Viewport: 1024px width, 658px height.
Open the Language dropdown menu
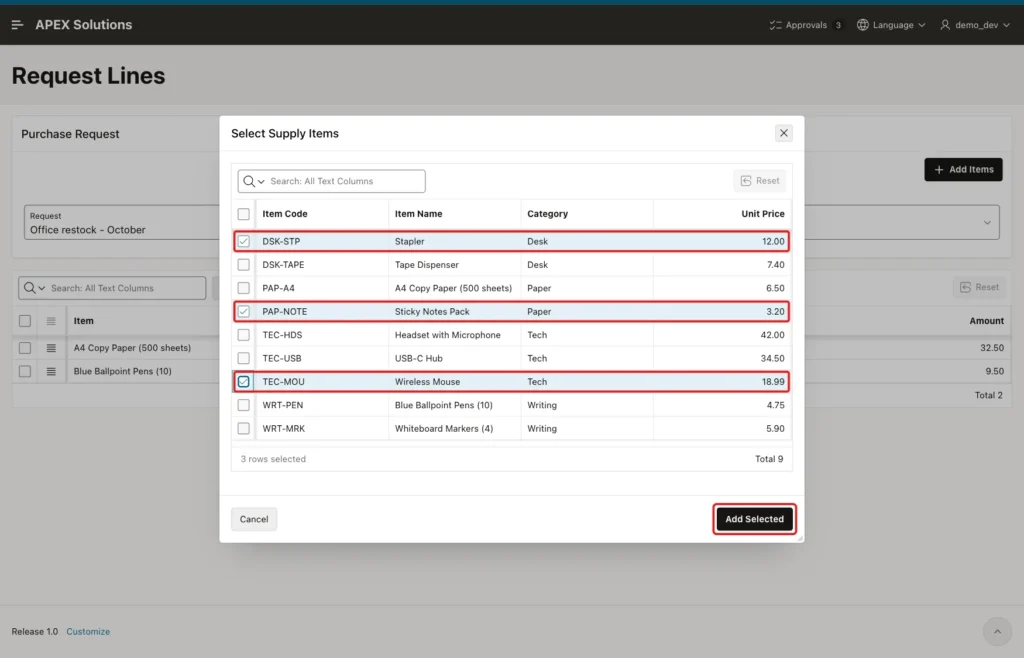(x=891, y=25)
